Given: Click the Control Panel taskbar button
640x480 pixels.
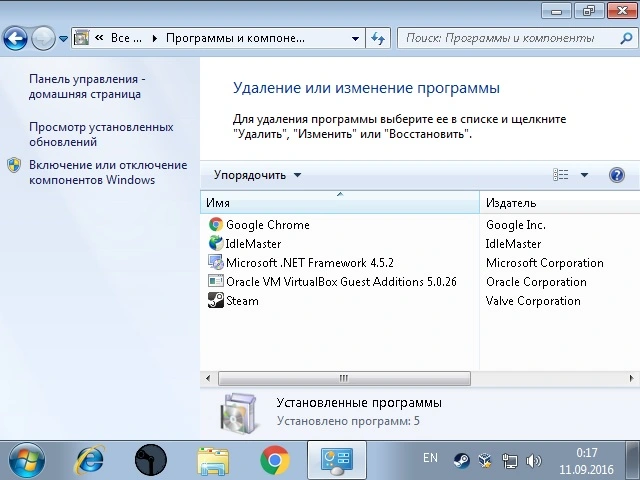Looking at the screenshot, I should (337, 460).
